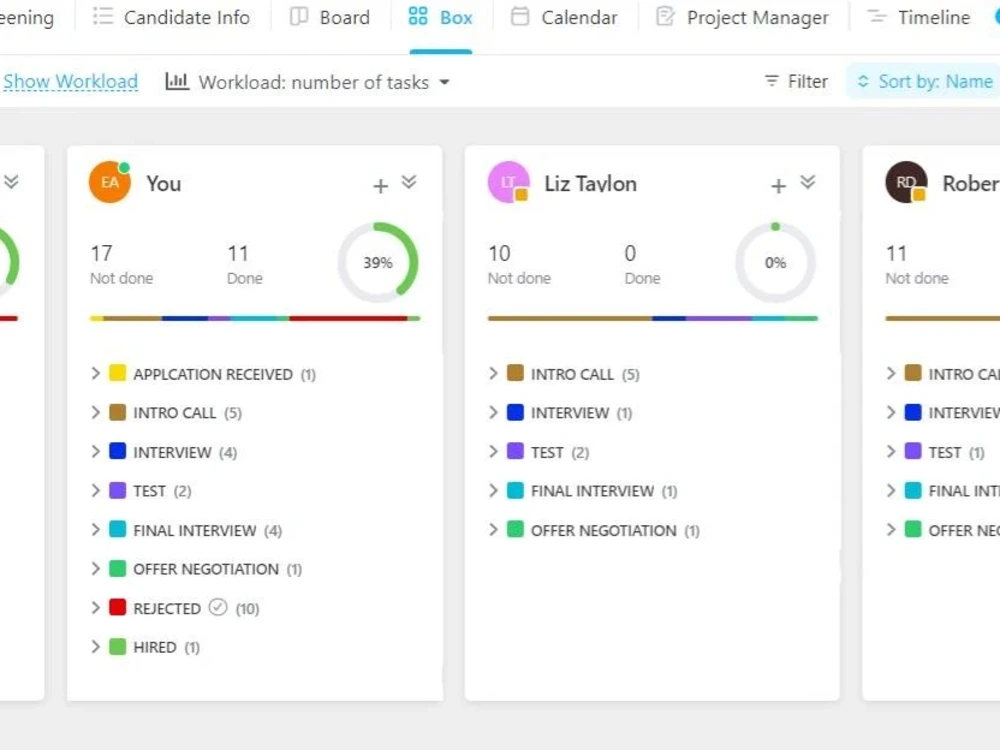Click Liz Taylon's teal FINAL INTERVIEW swatch
The width and height of the screenshot is (1000, 750).
tap(515, 490)
